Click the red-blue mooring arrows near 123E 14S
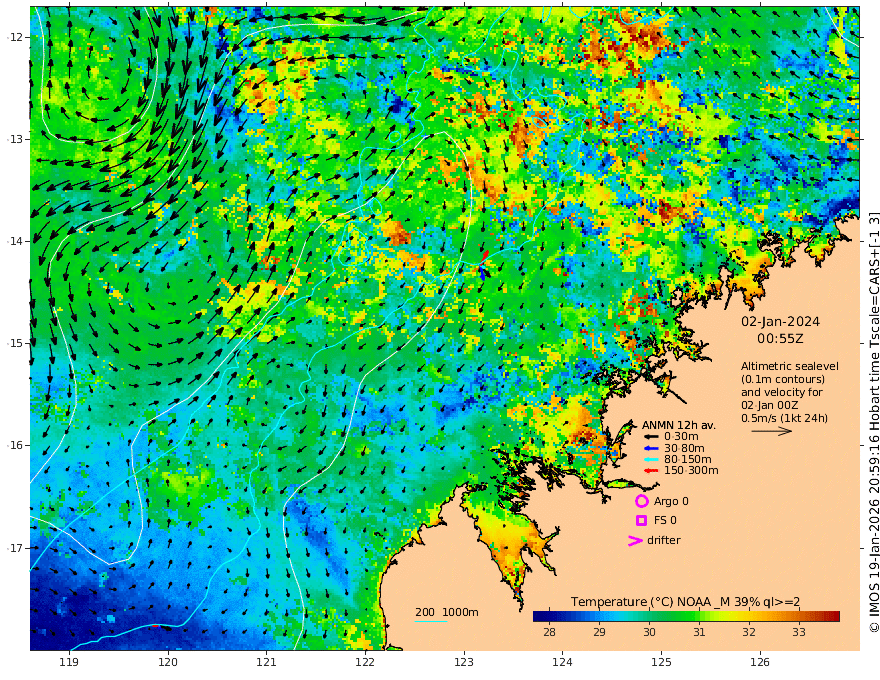 pyautogui.click(x=483, y=265)
